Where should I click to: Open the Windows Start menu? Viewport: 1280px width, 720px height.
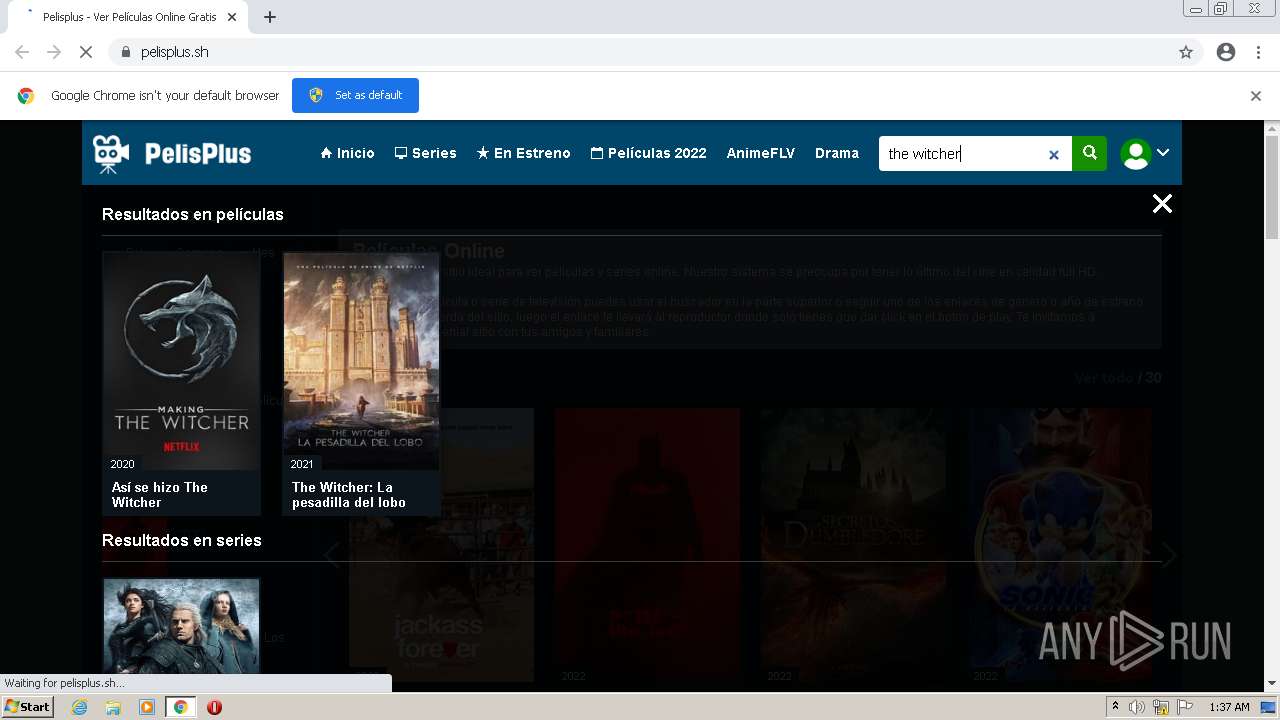[28, 707]
